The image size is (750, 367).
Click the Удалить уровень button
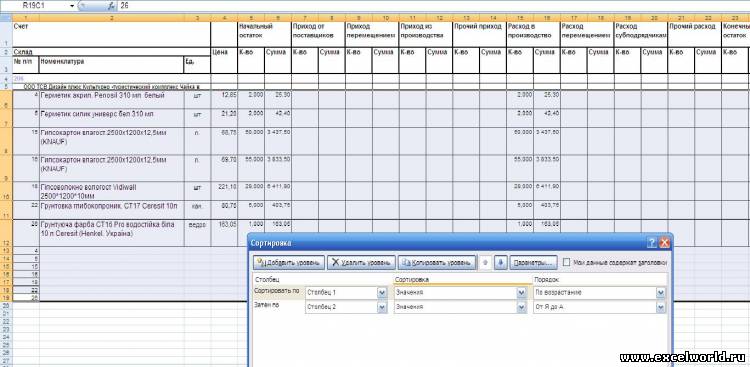(x=362, y=263)
